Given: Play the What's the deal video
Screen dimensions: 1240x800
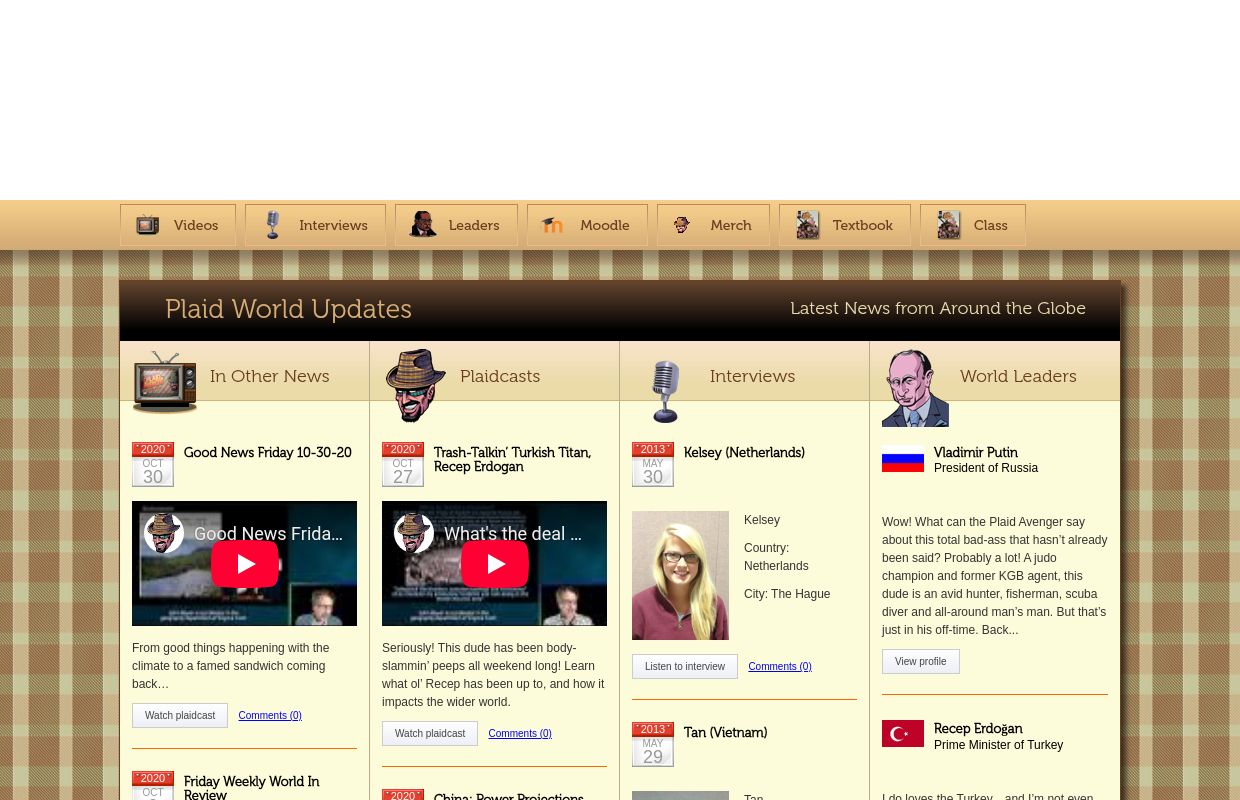Looking at the screenshot, I should [x=495, y=564].
